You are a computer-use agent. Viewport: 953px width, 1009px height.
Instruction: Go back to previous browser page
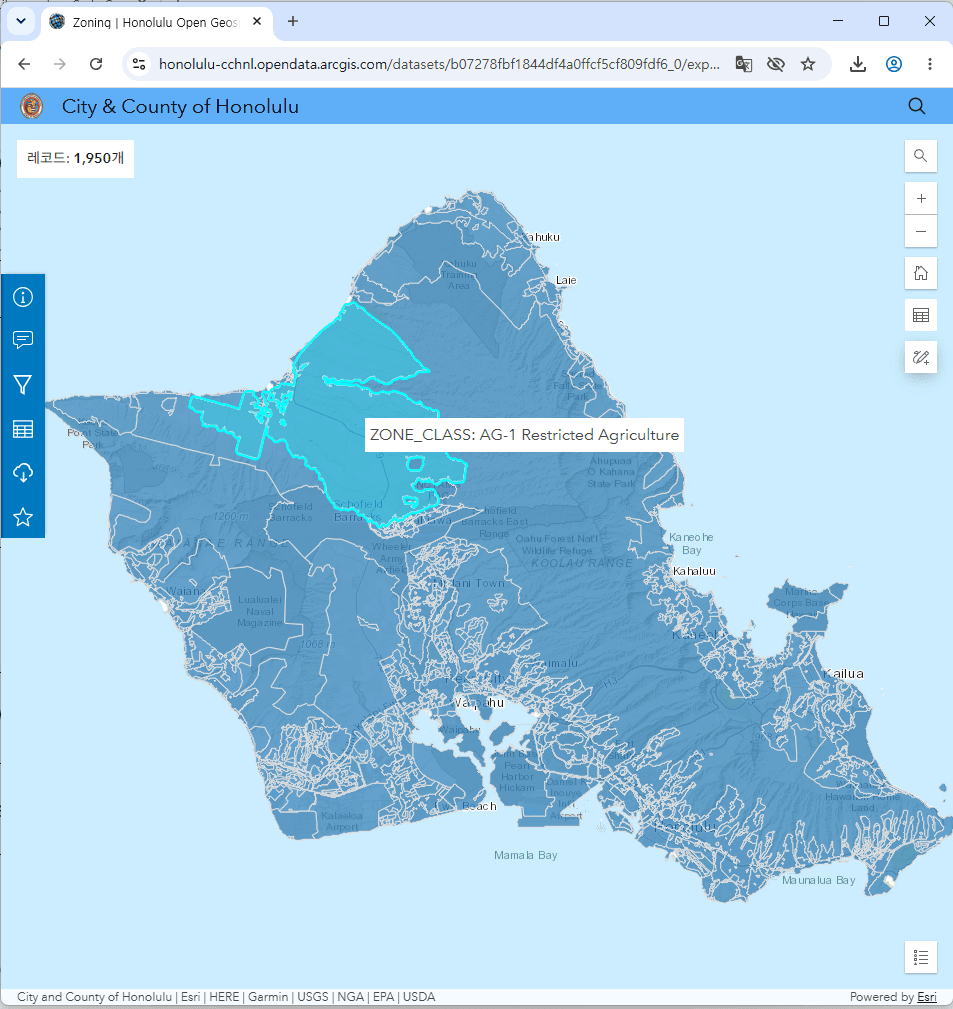pos(24,64)
